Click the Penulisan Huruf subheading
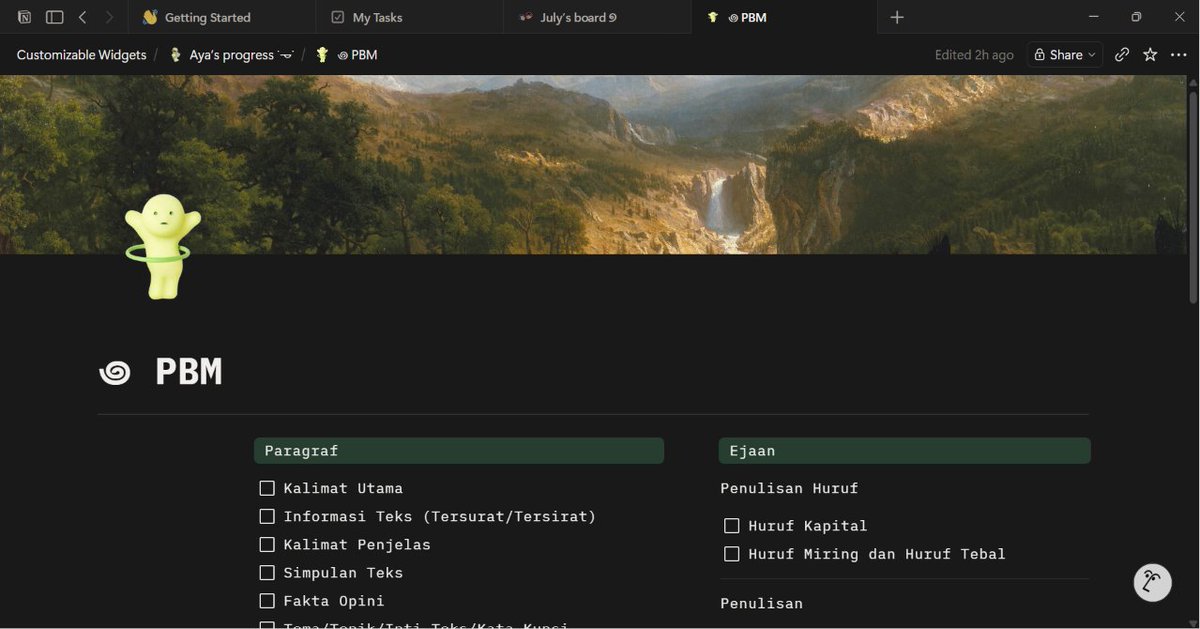 pyautogui.click(x=789, y=488)
